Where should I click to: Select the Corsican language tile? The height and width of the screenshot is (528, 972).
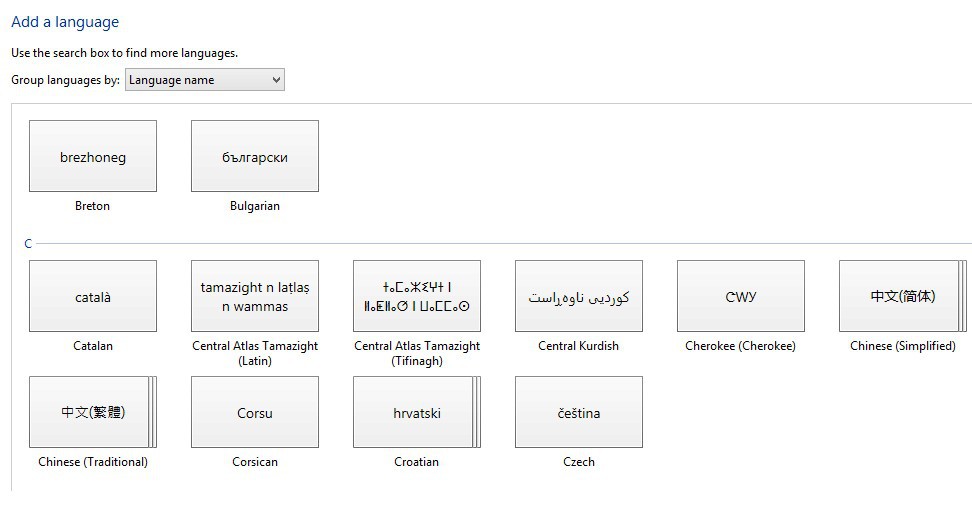click(x=255, y=412)
